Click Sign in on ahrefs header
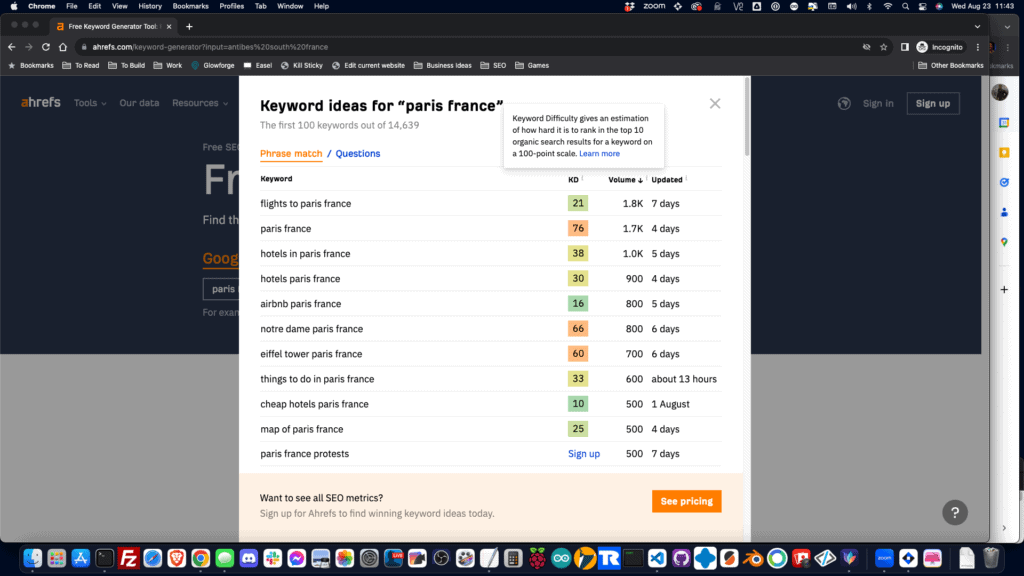This screenshot has height=576, width=1024. 878,103
